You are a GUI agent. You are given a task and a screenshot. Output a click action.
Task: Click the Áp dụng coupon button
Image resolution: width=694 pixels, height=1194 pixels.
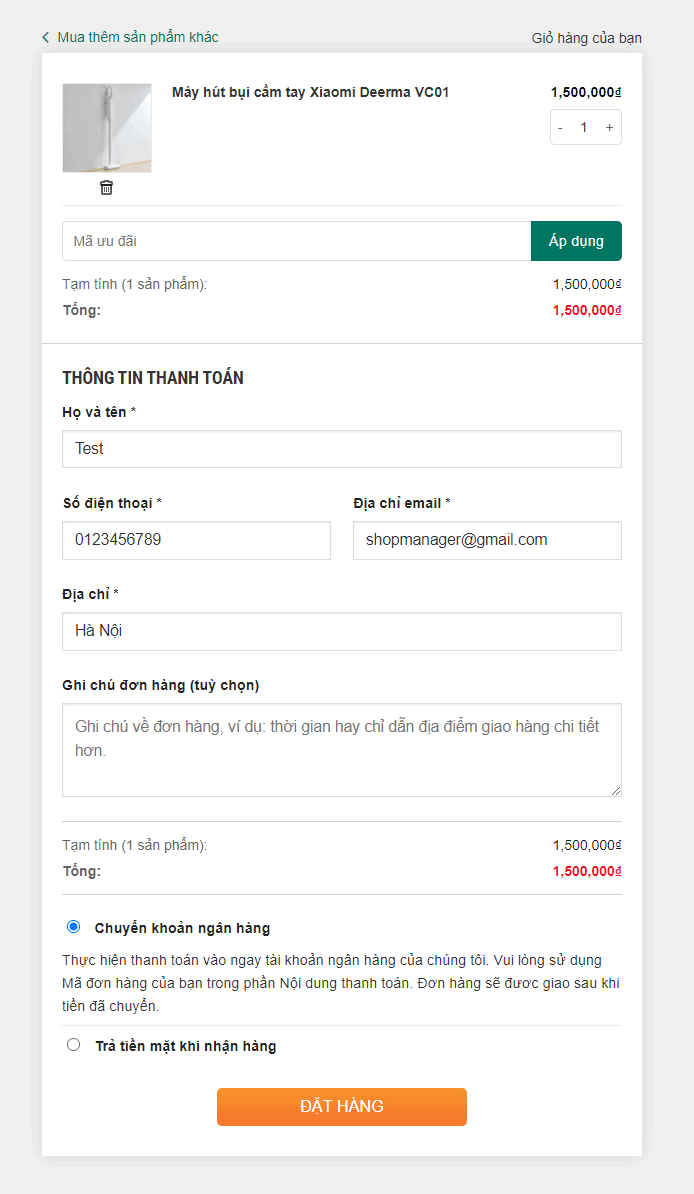pos(576,241)
